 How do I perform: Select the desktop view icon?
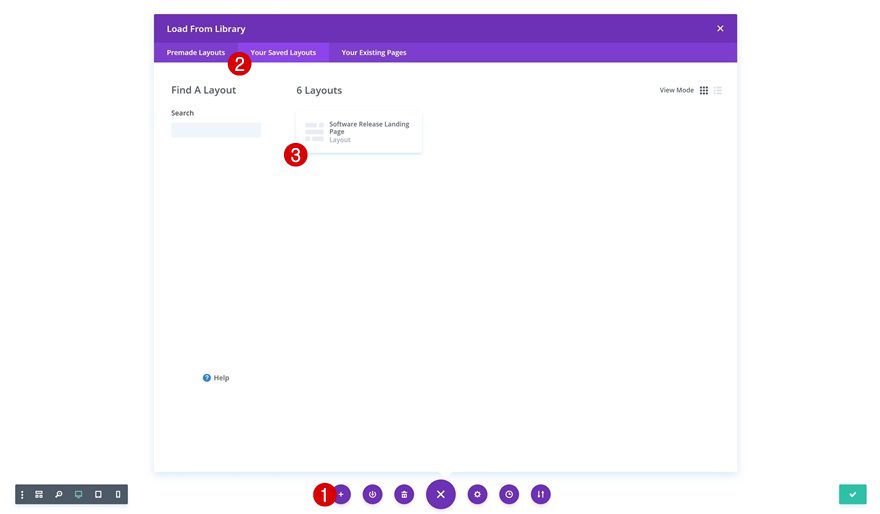79,494
